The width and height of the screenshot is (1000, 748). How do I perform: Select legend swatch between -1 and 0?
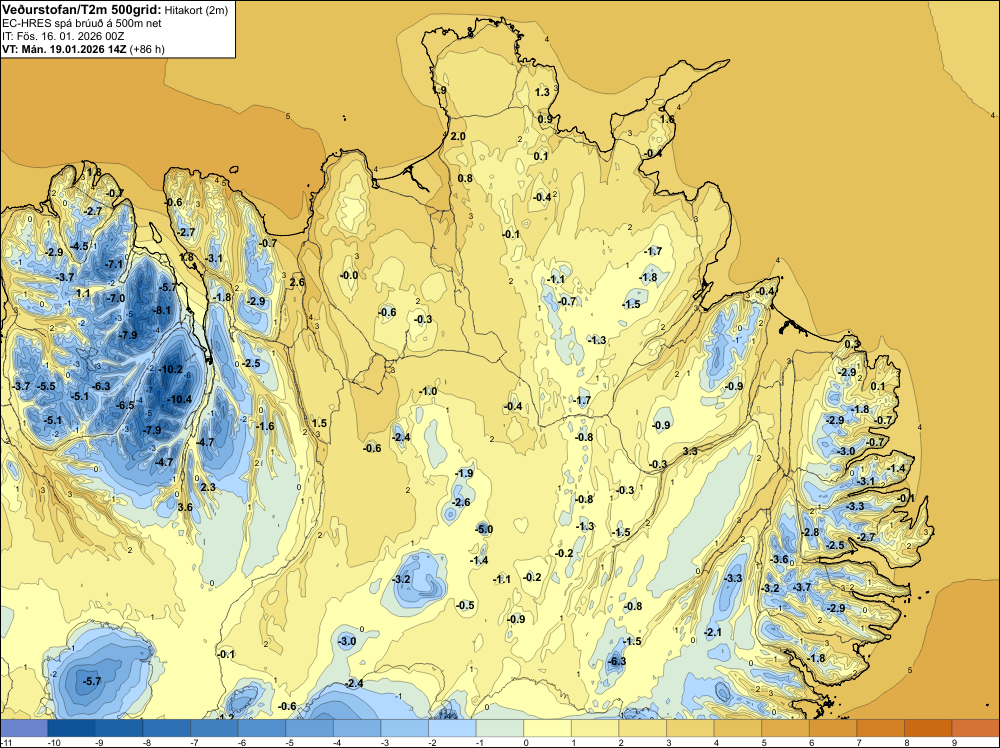pos(499,728)
